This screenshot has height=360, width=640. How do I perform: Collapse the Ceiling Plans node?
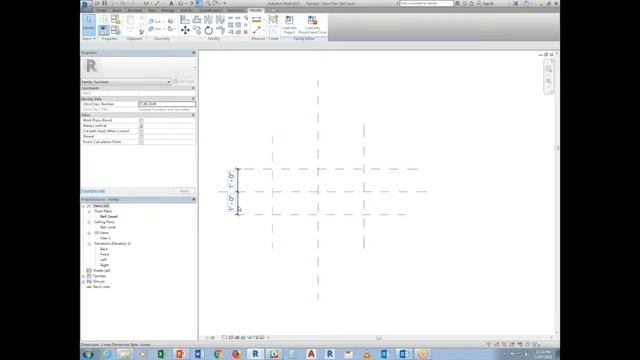(89, 222)
